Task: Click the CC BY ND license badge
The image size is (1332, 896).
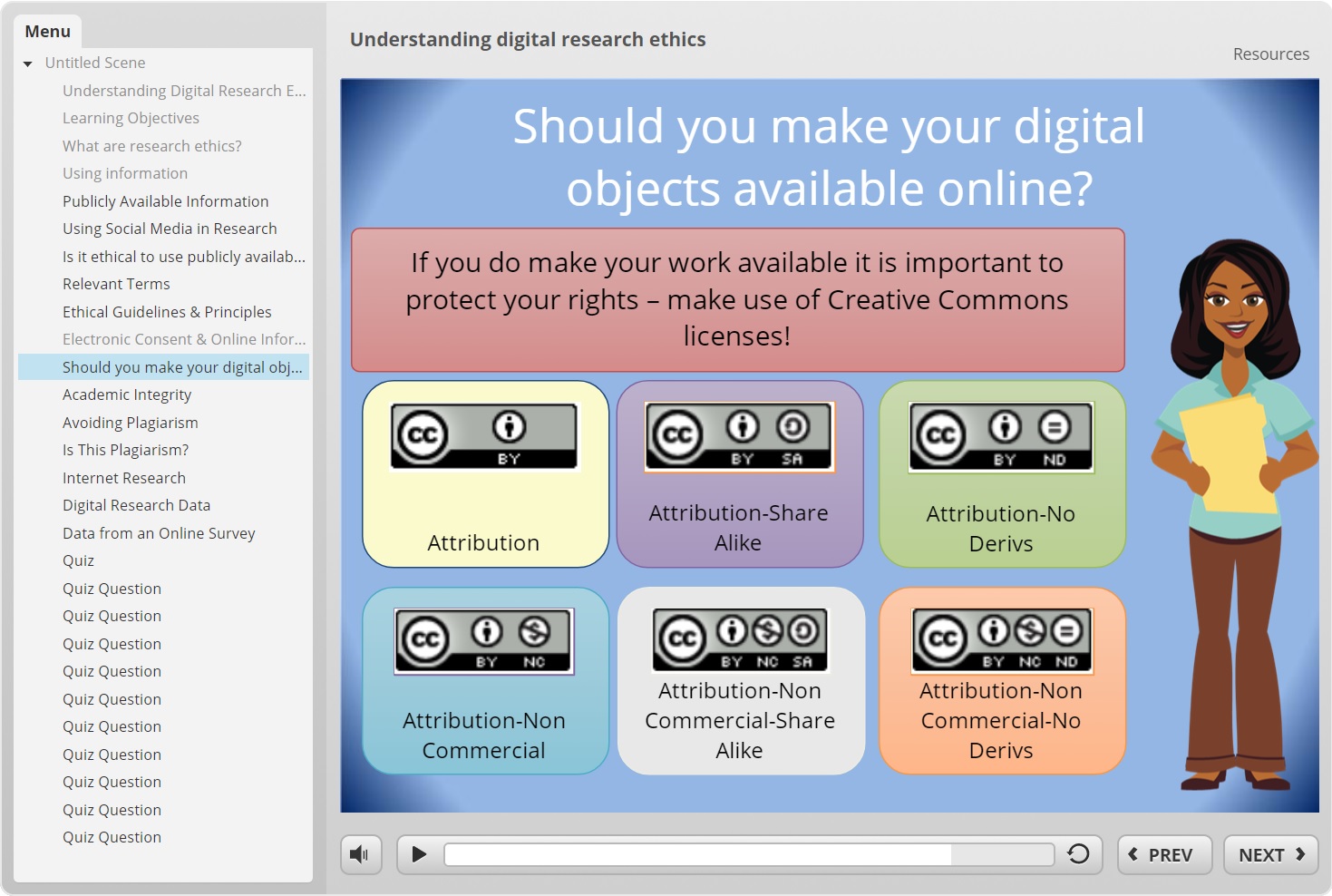Action: point(1002,437)
